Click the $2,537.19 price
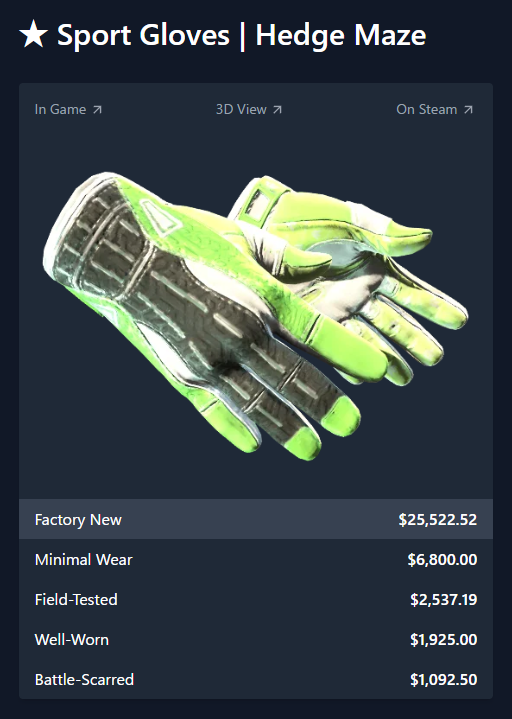This screenshot has width=512, height=719. tap(444, 599)
